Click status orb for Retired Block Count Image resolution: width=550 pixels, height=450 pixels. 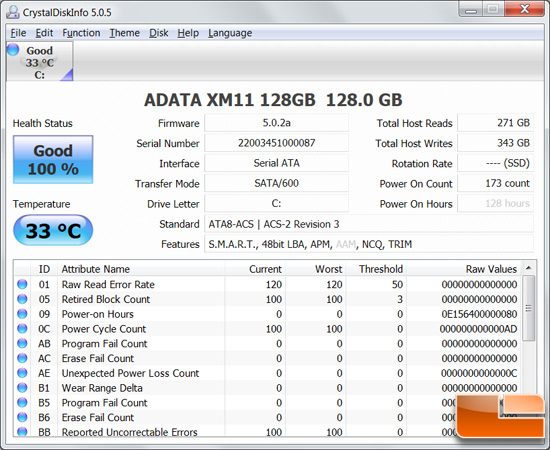click(x=22, y=299)
